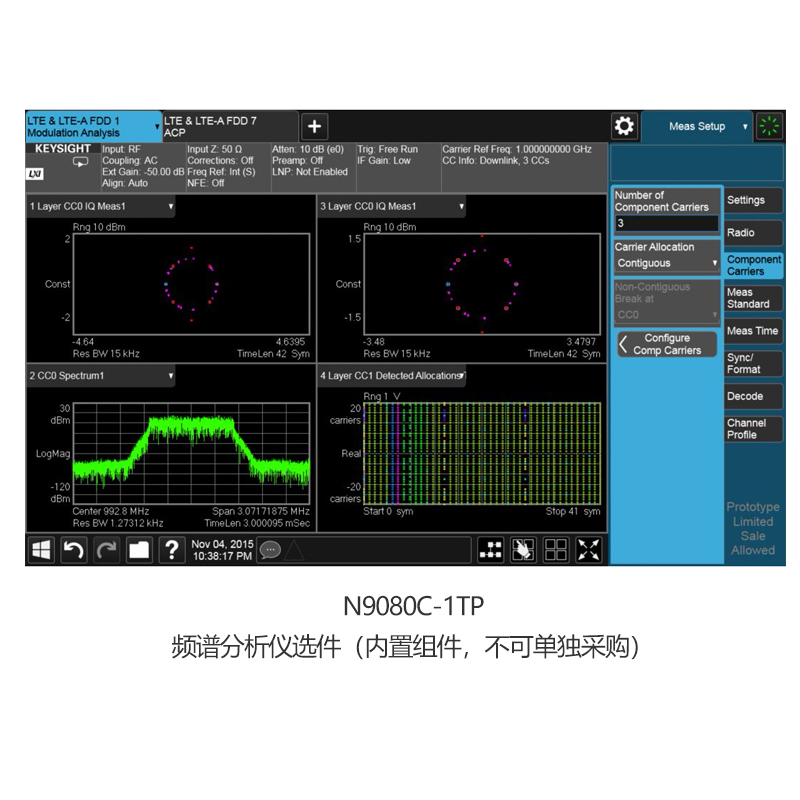Toggle the touch hand pointer icon
Screen dimensions: 800x800
(x=523, y=549)
